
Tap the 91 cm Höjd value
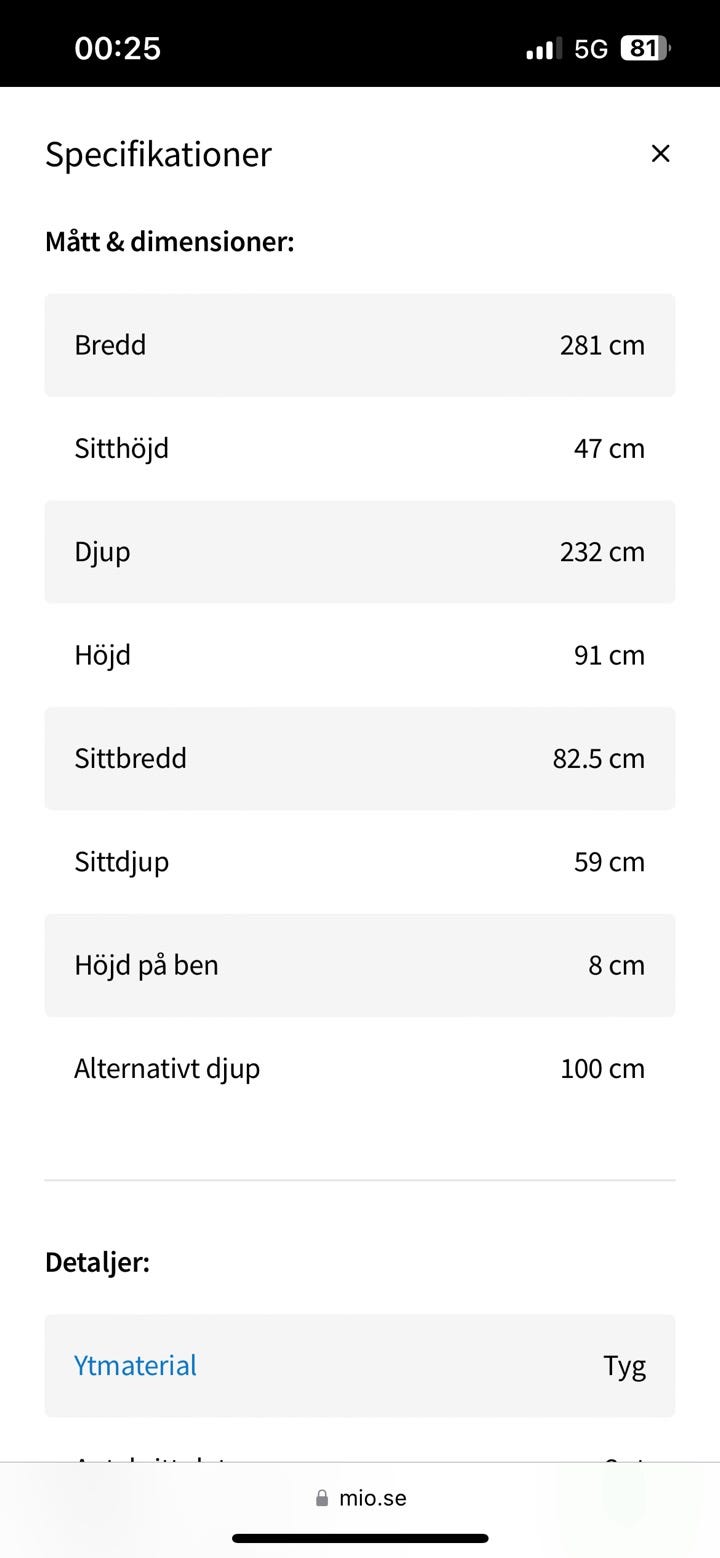(x=609, y=655)
